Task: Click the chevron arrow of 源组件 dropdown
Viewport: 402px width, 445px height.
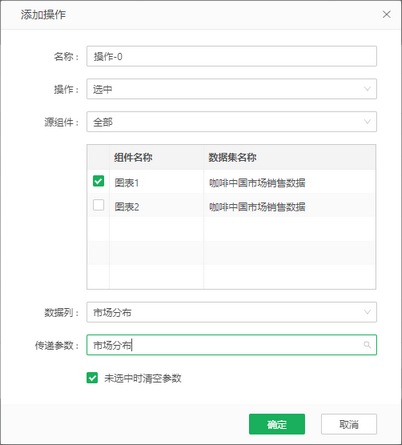Action: pos(367,122)
